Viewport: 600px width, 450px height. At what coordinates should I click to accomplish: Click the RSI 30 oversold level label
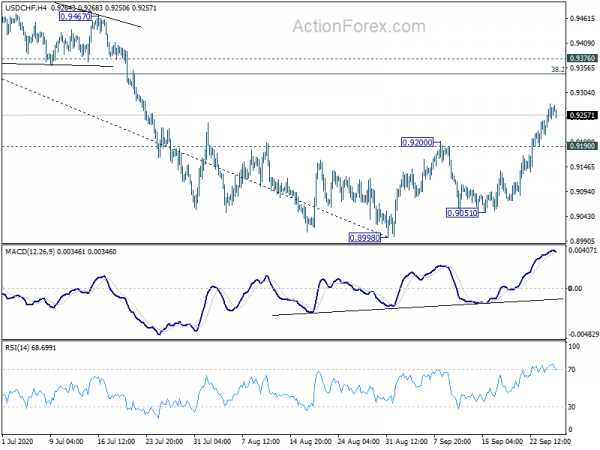pyautogui.click(x=572, y=407)
